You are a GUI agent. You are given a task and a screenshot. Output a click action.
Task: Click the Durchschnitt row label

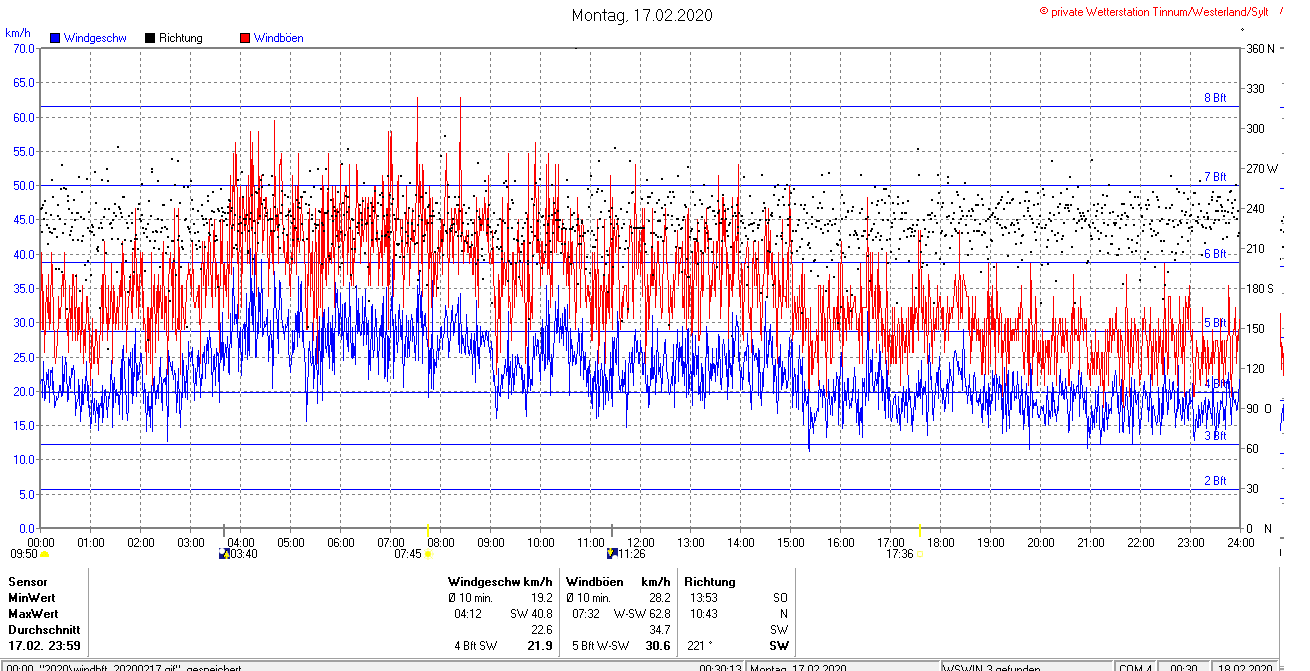42,630
